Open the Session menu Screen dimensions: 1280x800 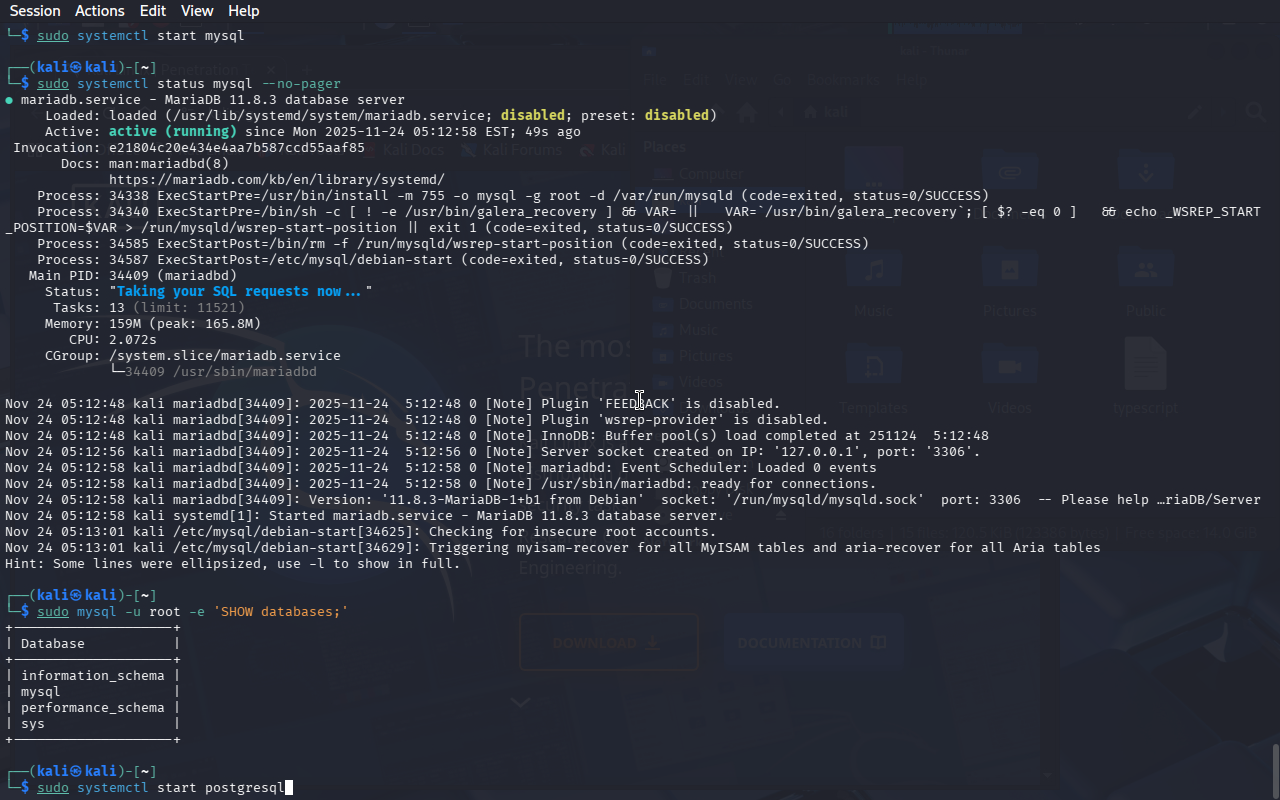click(35, 11)
